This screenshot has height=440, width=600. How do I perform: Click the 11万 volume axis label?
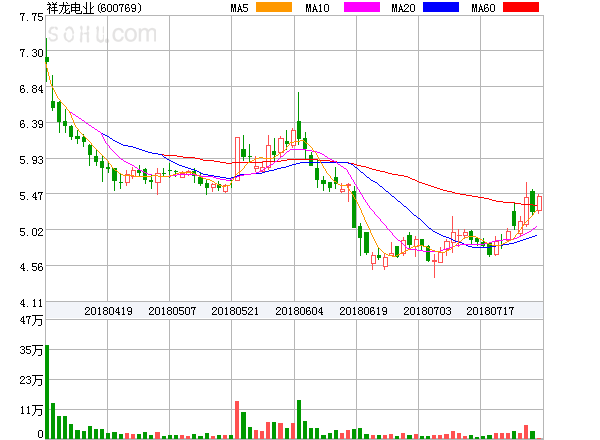tap(31, 410)
